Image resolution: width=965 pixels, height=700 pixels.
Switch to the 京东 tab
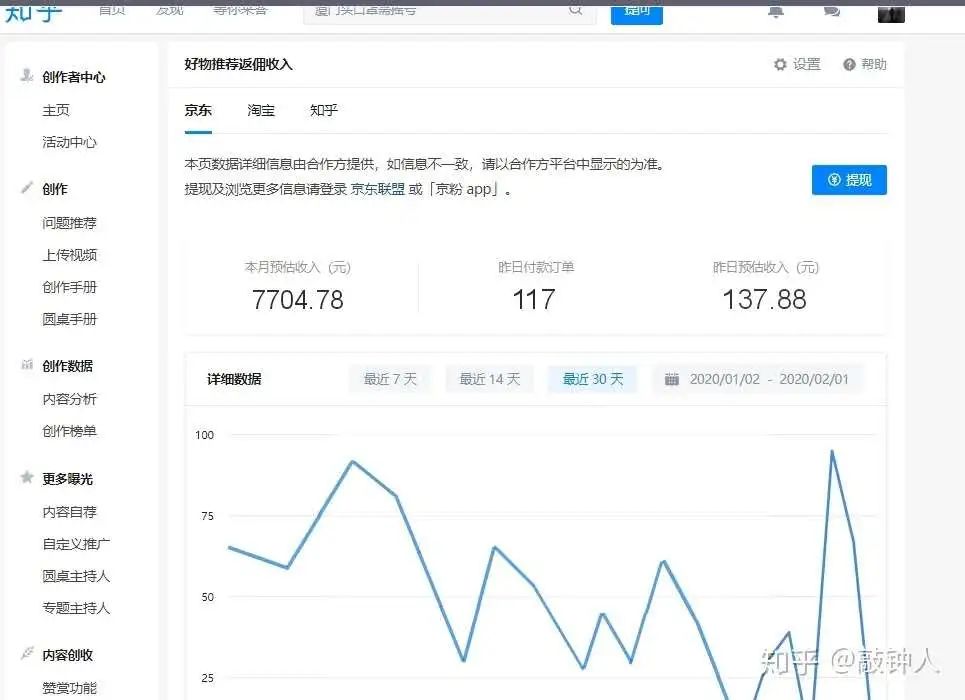point(198,110)
